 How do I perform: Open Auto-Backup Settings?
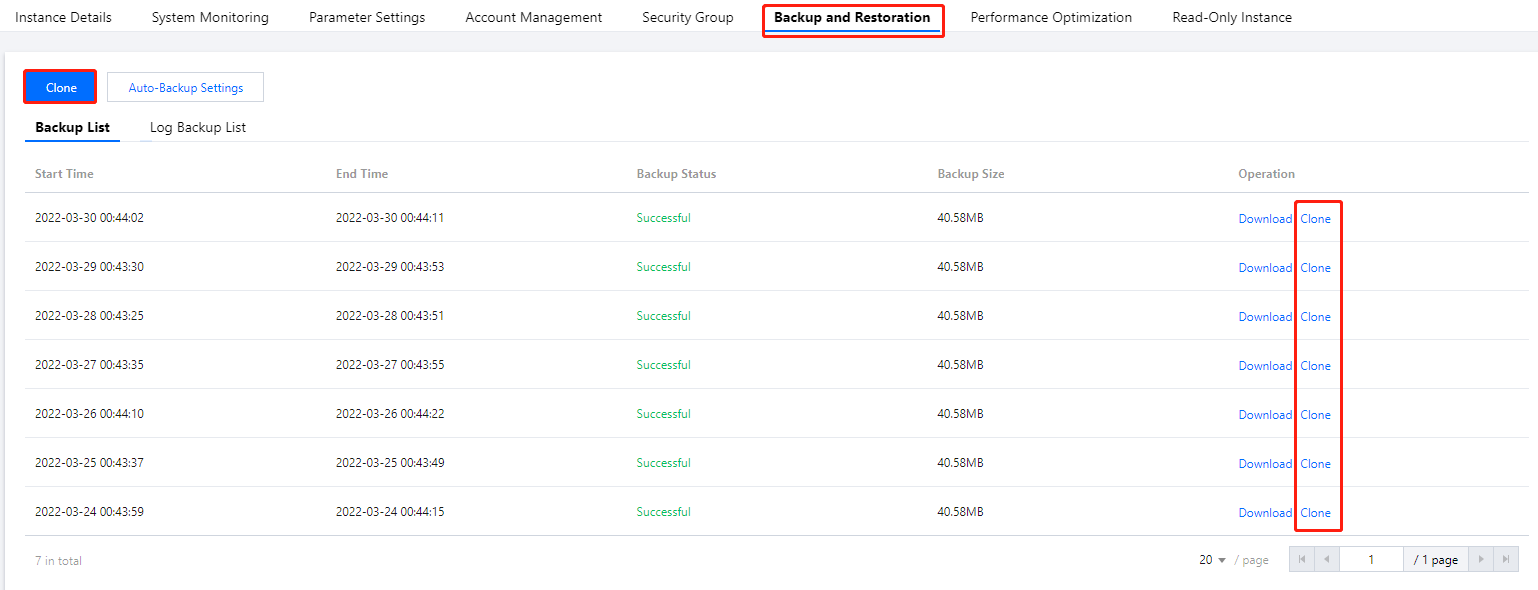coord(186,87)
